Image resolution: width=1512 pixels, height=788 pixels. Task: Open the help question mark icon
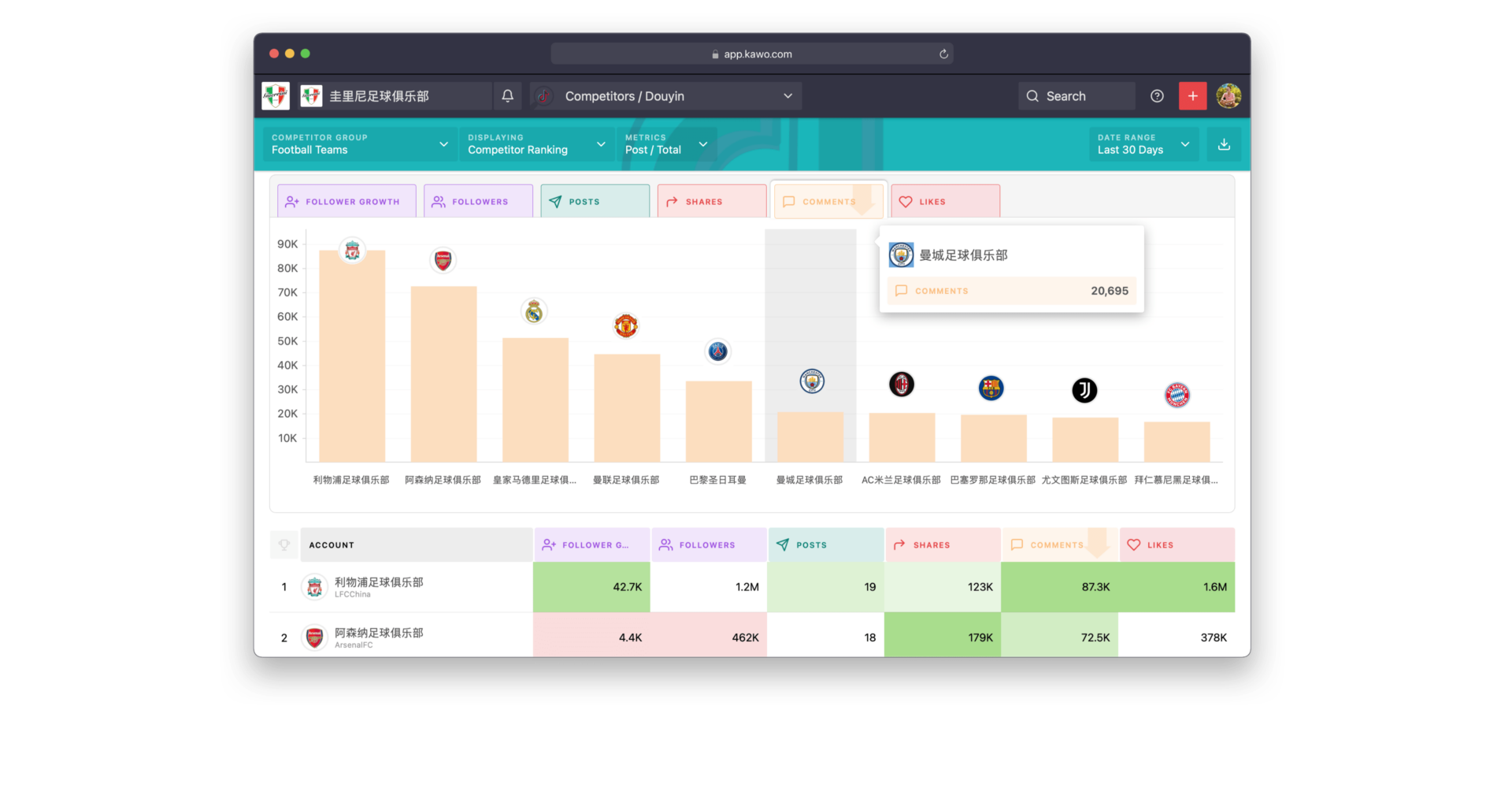coord(1157,95)
